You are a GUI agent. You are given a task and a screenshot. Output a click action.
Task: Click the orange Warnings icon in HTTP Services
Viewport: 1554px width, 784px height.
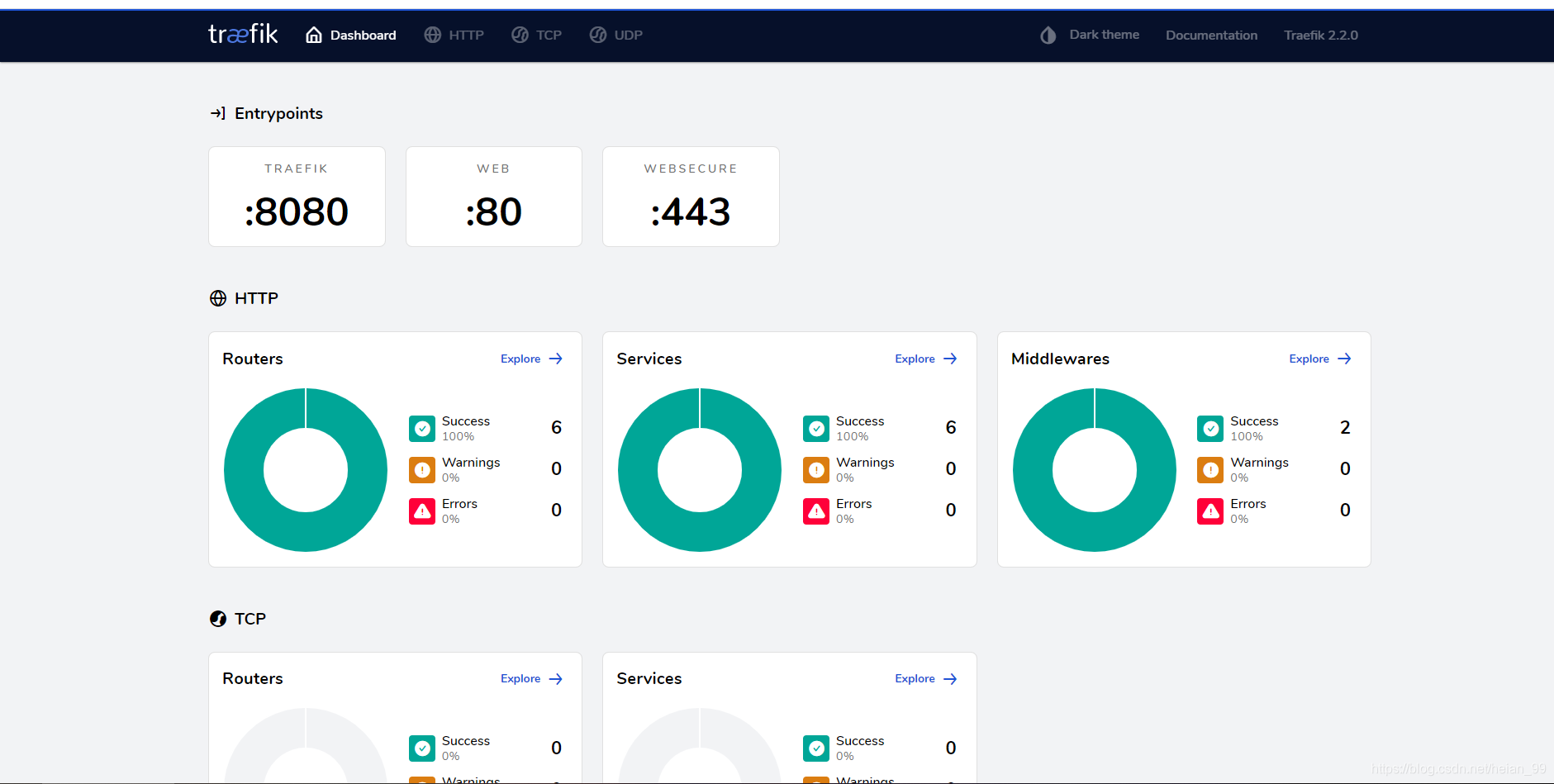tap(816, 469)
